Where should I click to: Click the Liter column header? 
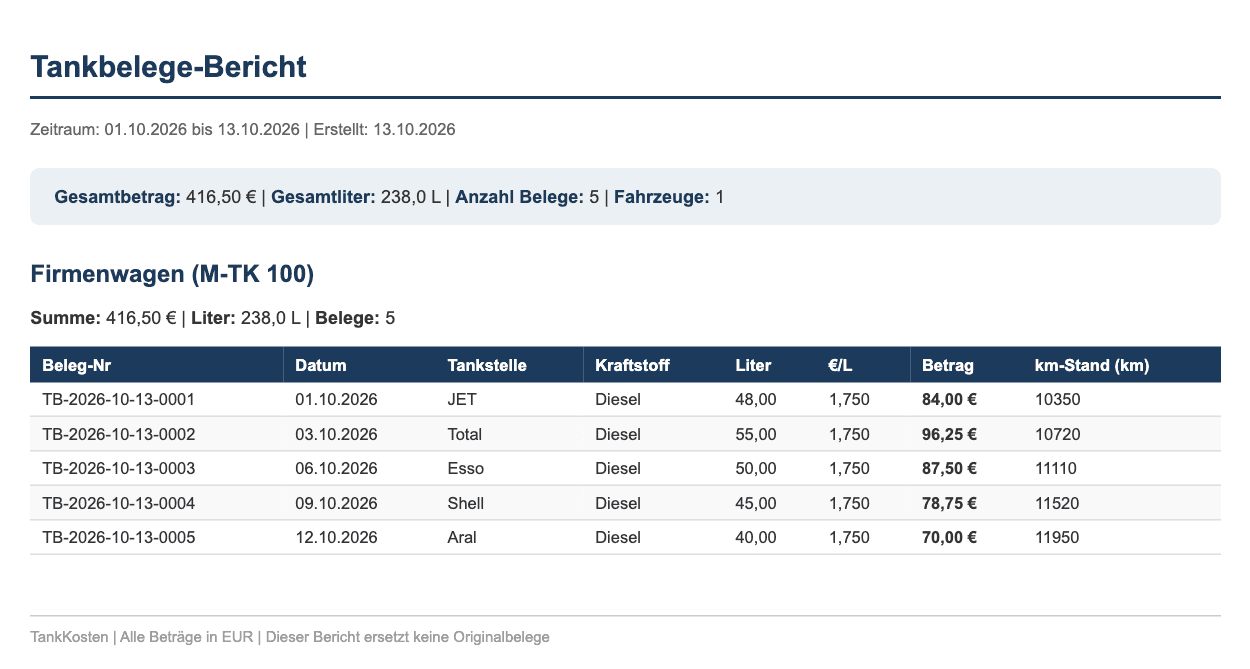770,365
